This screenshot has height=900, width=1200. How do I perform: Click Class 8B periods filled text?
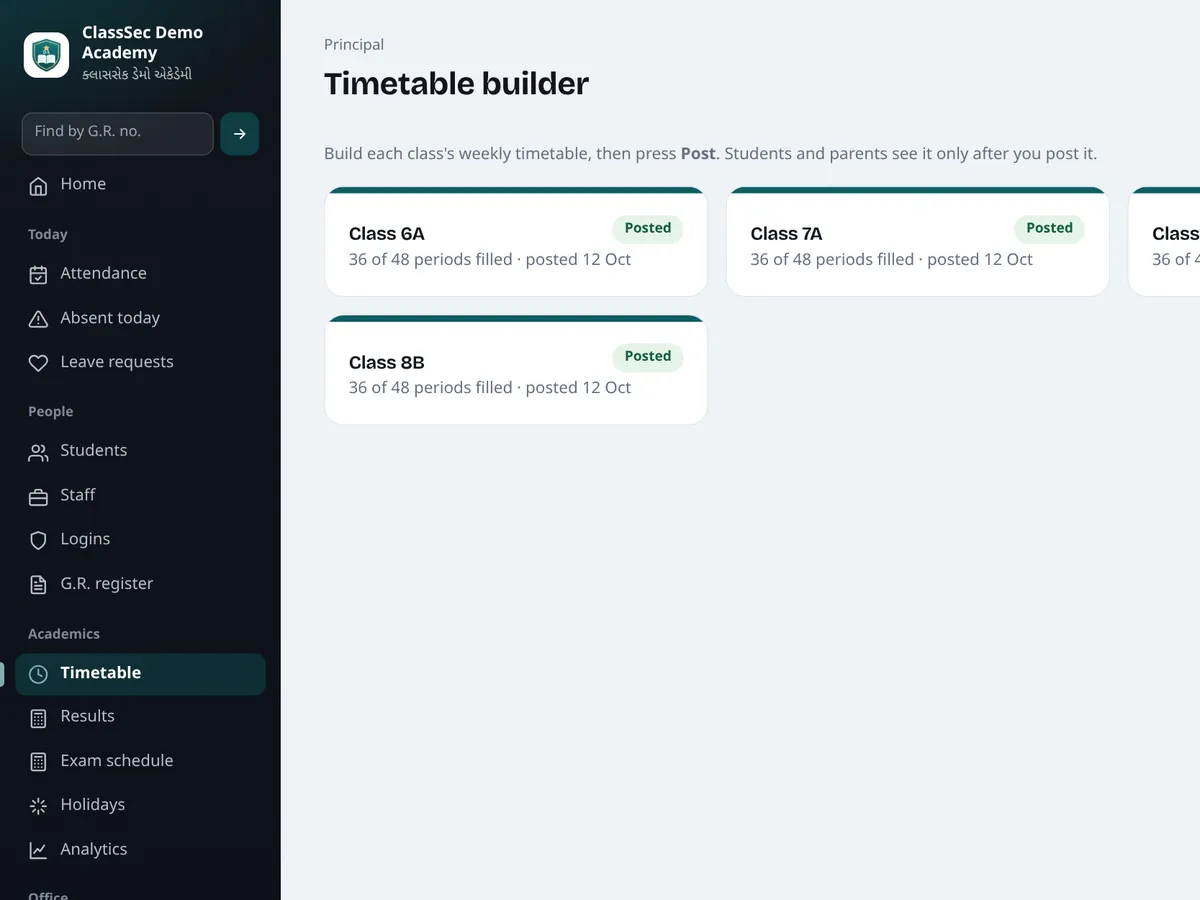[490, 388]
